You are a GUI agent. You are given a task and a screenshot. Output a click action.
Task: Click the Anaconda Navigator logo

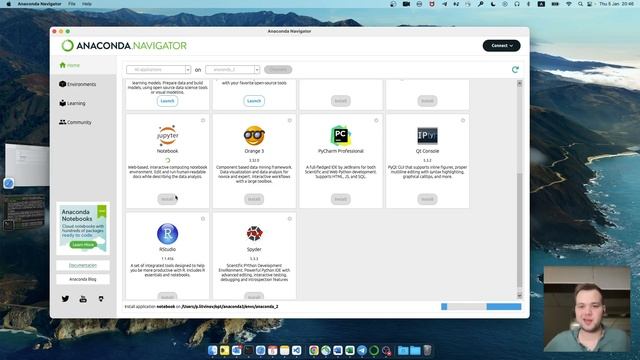[x=124, y=46]
